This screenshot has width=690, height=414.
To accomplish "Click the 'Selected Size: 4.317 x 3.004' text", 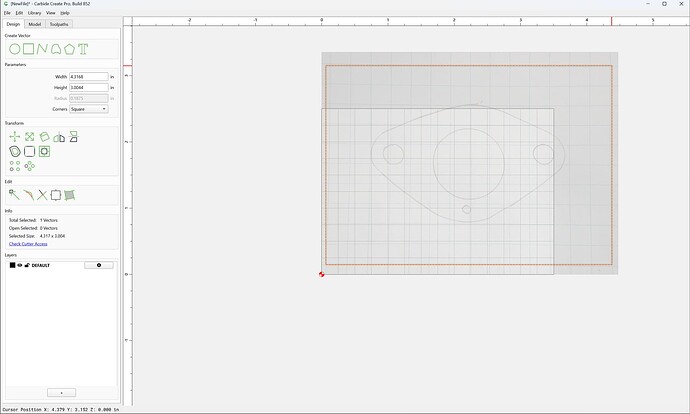I will coord(37,236).
